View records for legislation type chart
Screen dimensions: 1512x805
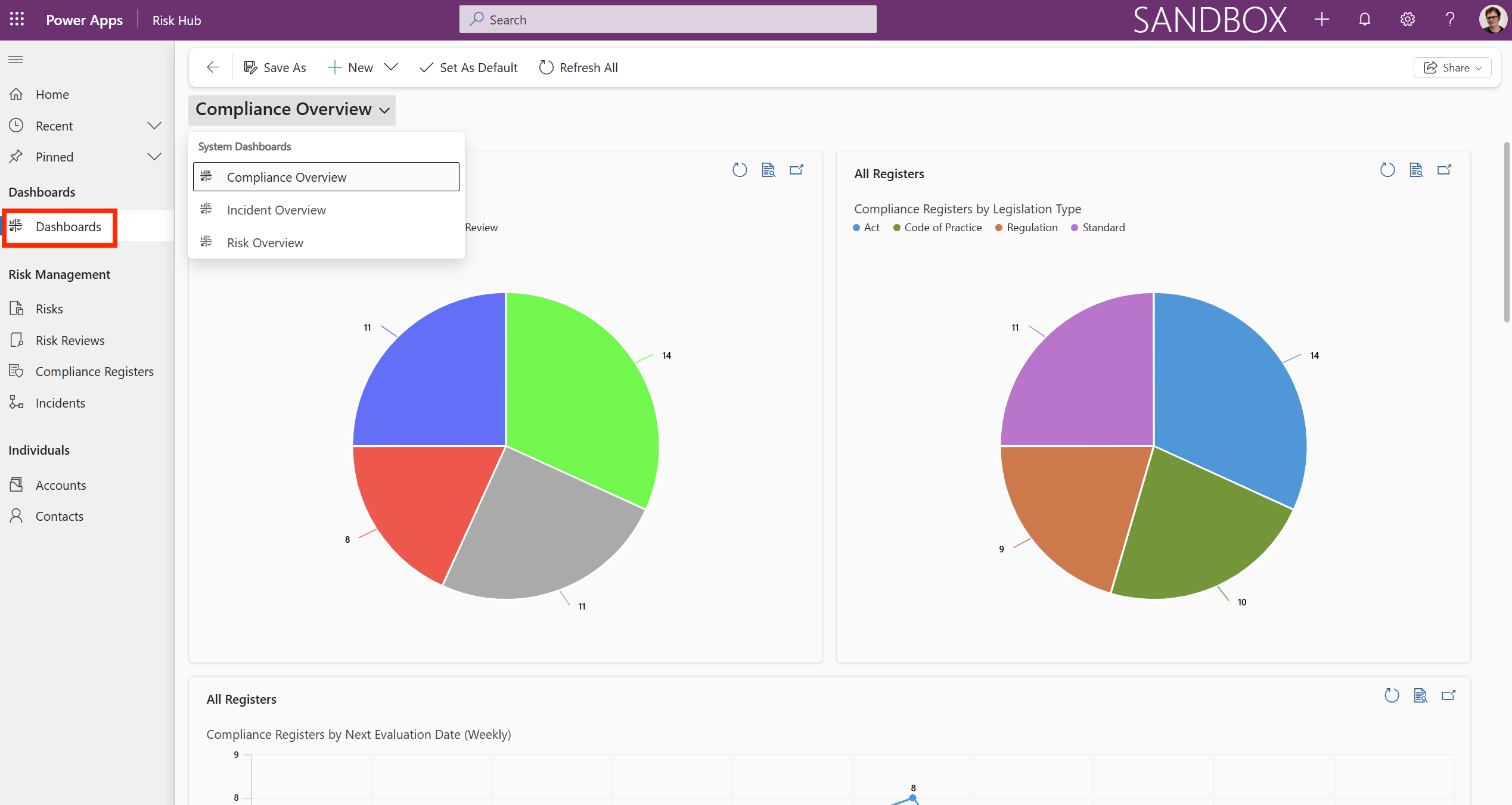click(1416, 170)
